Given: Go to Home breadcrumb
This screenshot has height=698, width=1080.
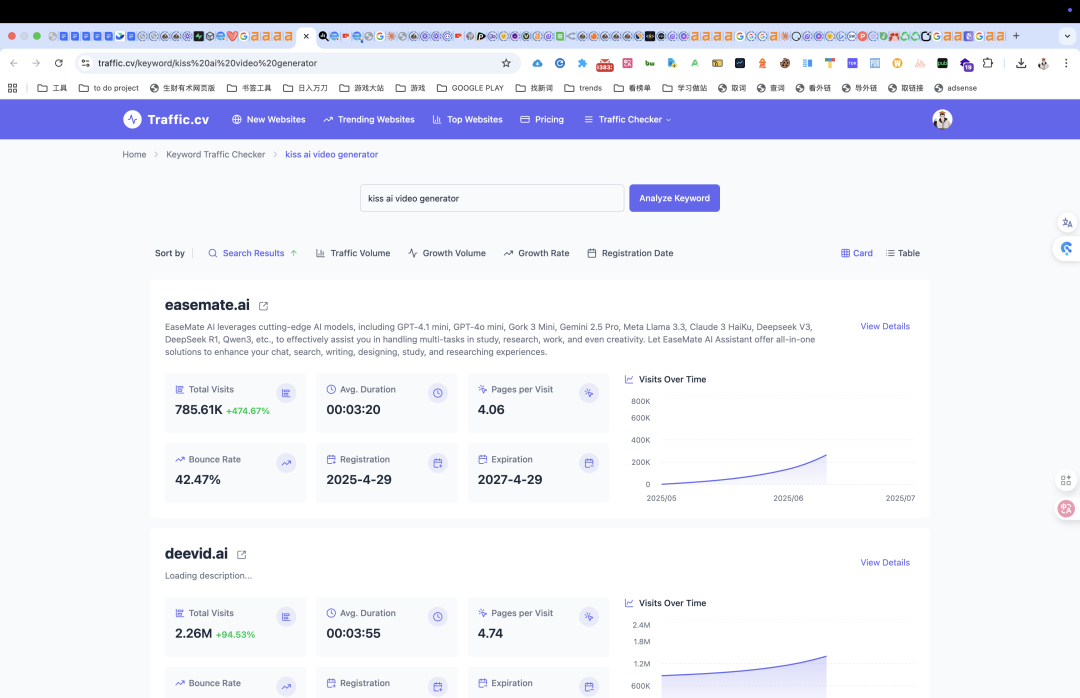Looking at the screenshot, I should click(x=134, y=154).
